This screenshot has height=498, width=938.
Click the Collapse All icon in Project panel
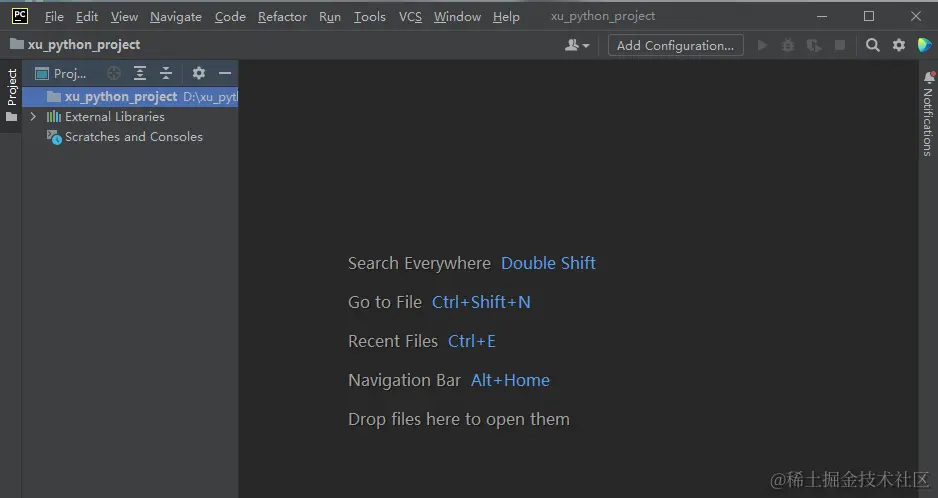pyautogui.click(x=166, y=74)
